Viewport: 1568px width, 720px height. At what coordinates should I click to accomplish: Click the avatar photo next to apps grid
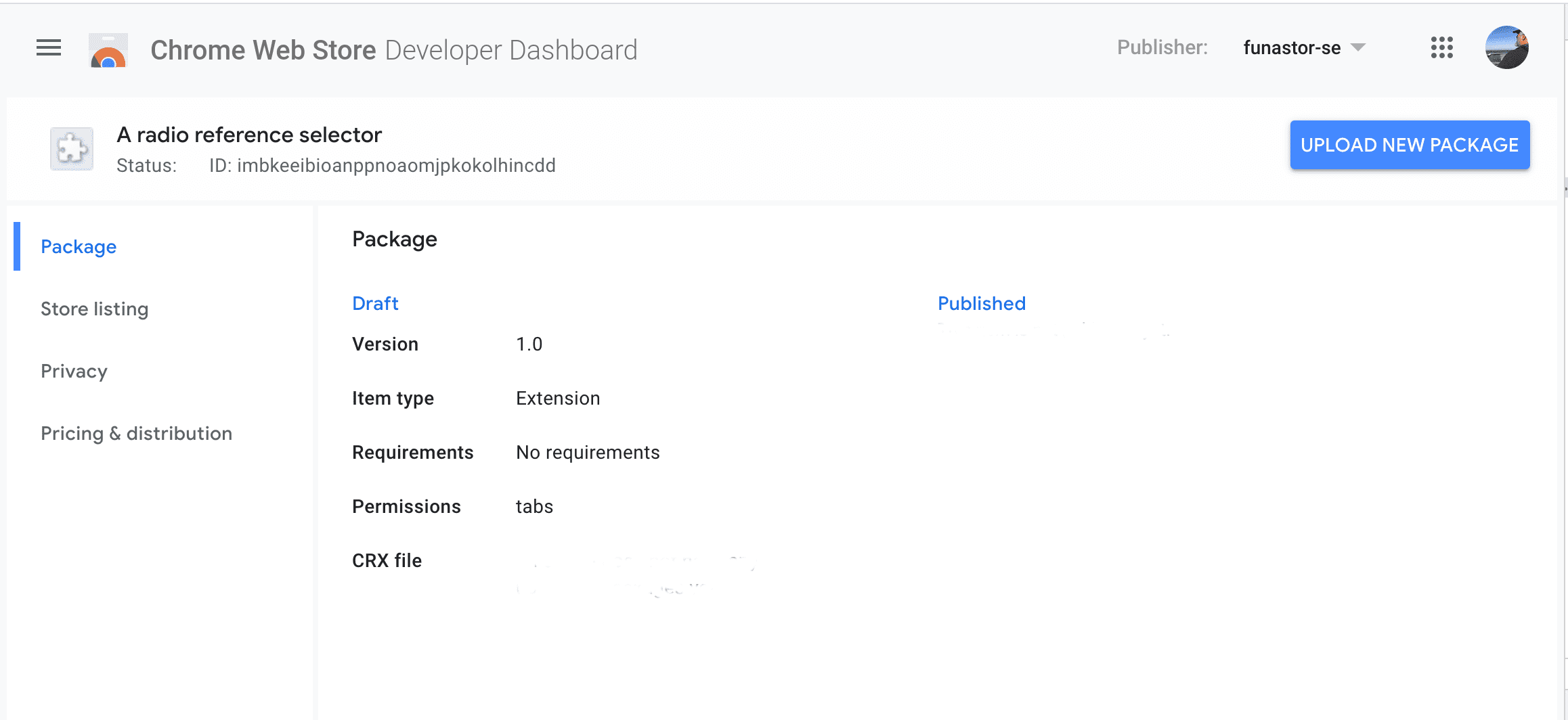[1506, 47]
